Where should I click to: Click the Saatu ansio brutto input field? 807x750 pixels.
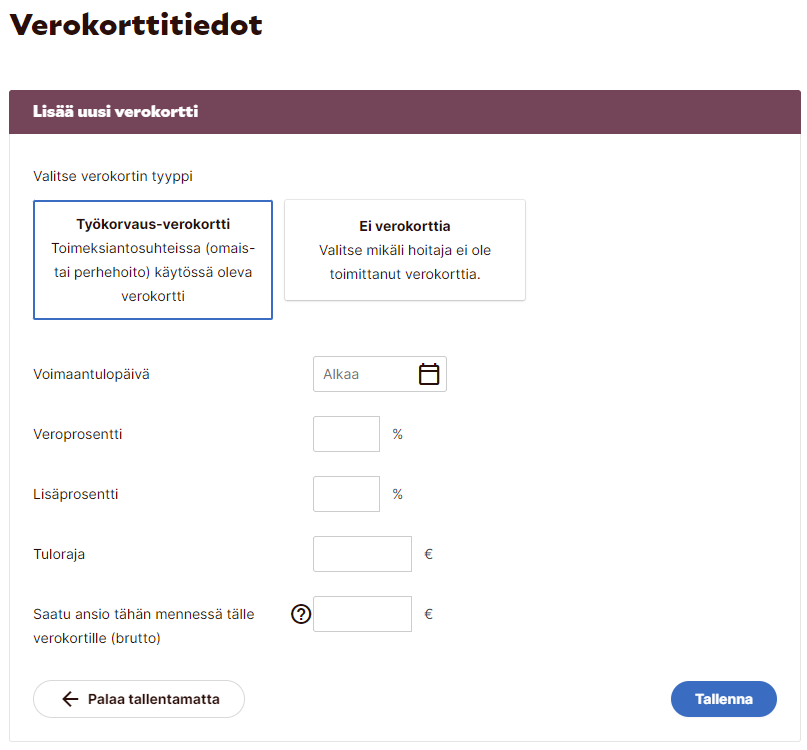pos(362,614)
